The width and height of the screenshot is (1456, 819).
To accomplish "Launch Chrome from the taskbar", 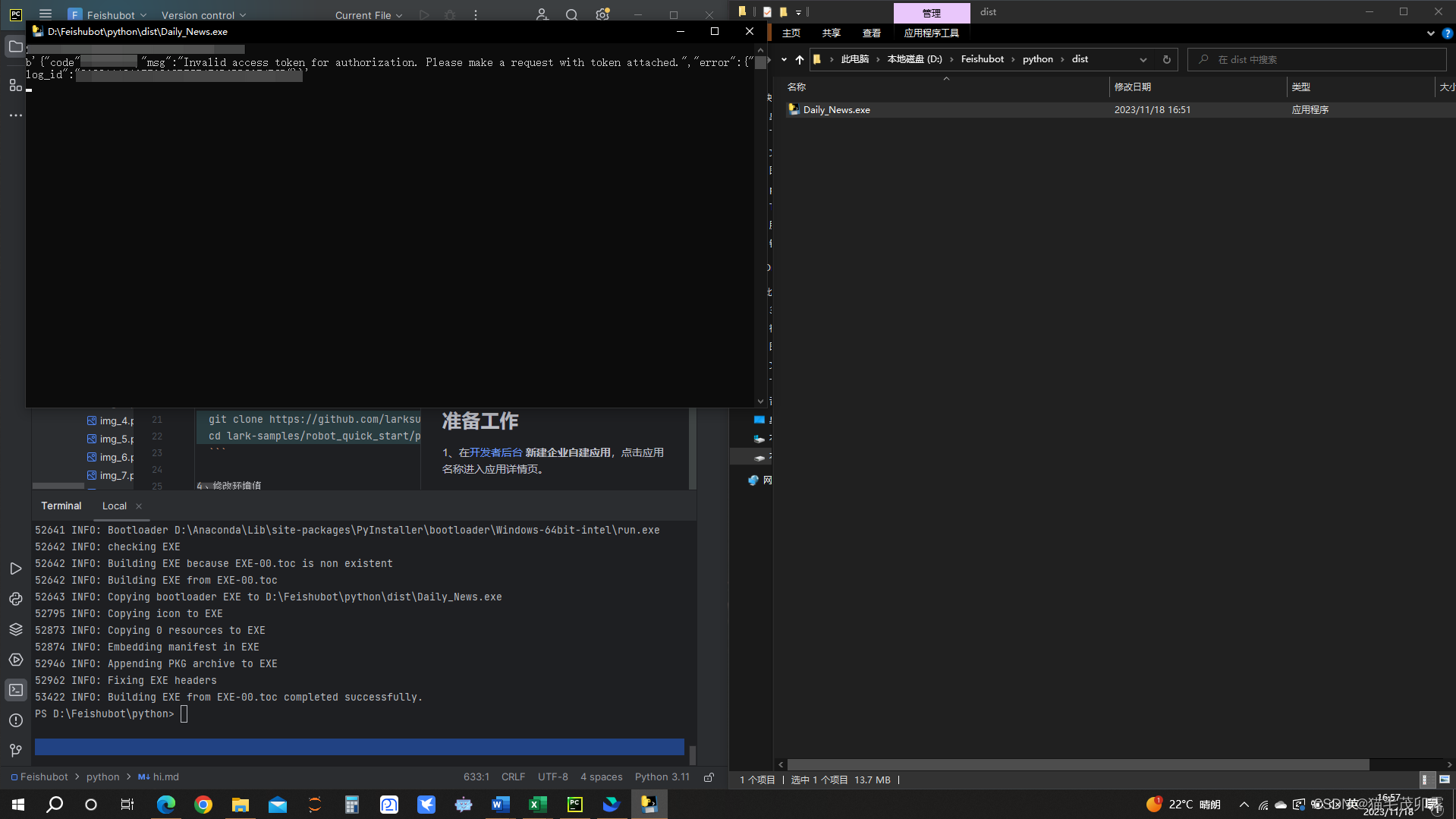I will point(203,804).
